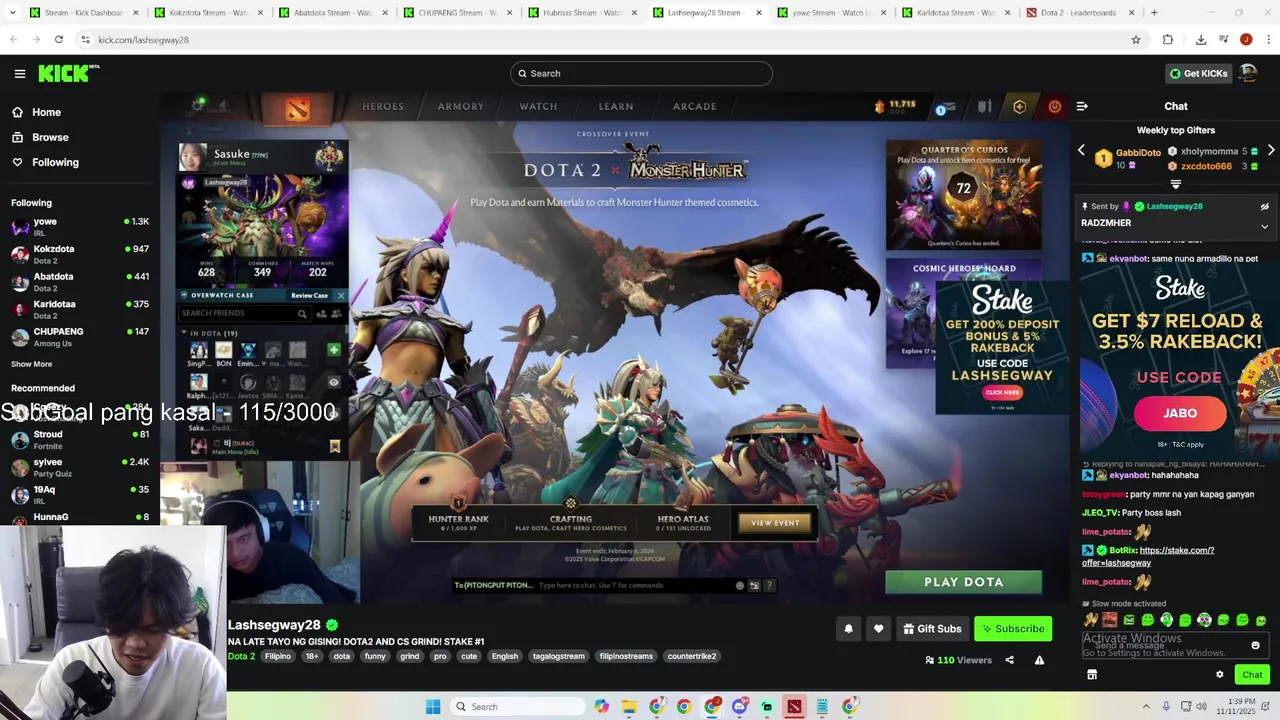Expand the weekly top gifters list

(x=1176, y=184)
